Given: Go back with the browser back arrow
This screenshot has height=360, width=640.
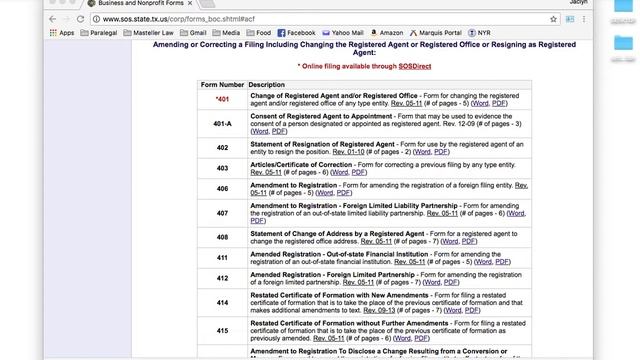Looking at the screenshot, I should pyautogui.click(x=53, y=19).
